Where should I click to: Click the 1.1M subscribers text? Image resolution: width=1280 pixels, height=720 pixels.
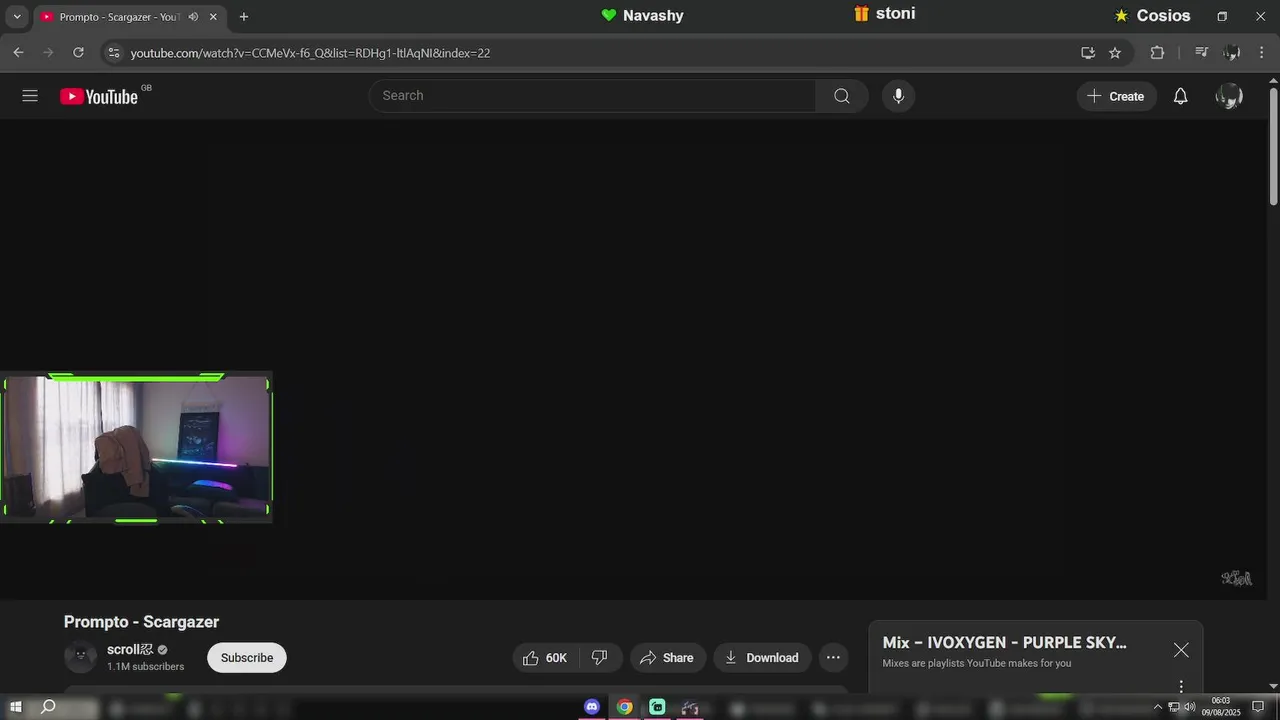click(145, 667)
